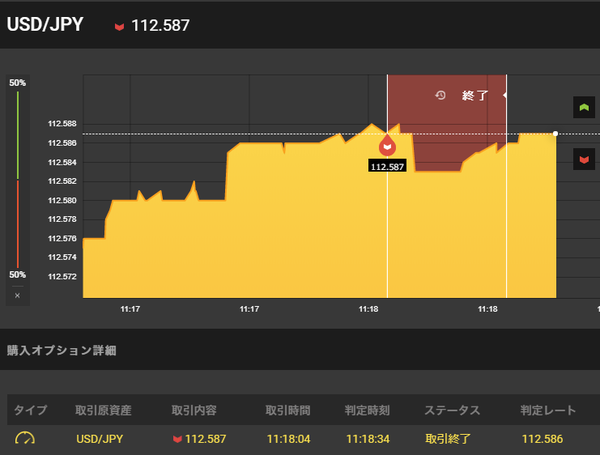This screenshot has height=455, width=600.
Task: Click header rate 112.587
Action: pos(160,26)
